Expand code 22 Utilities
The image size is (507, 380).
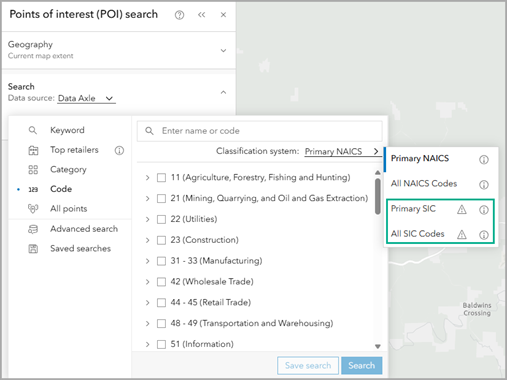(x=147, y=219)
